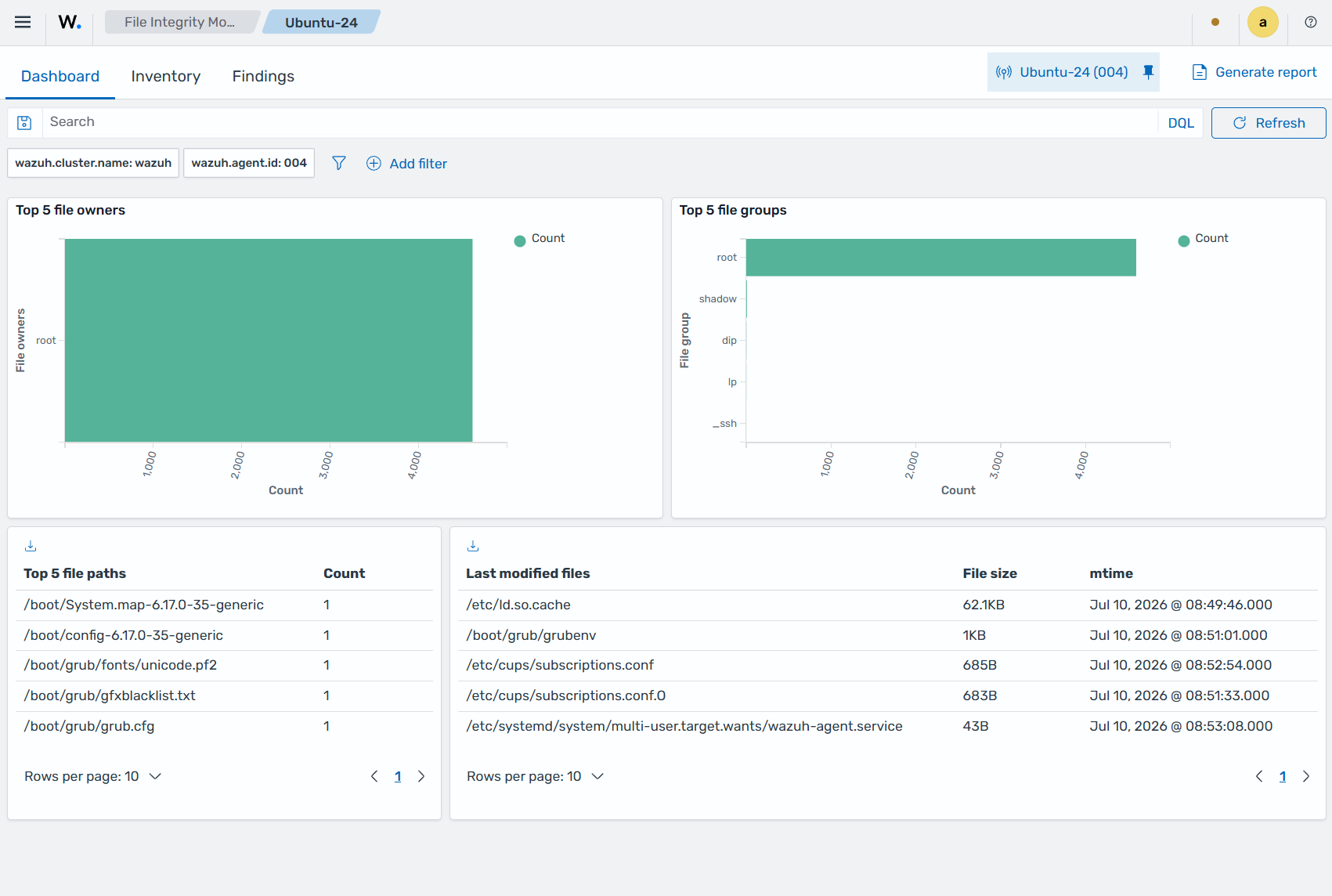Click the Ubuntu-24 breadcrumb
This screenshot has height=896, width=1332.
coord(321,22)
